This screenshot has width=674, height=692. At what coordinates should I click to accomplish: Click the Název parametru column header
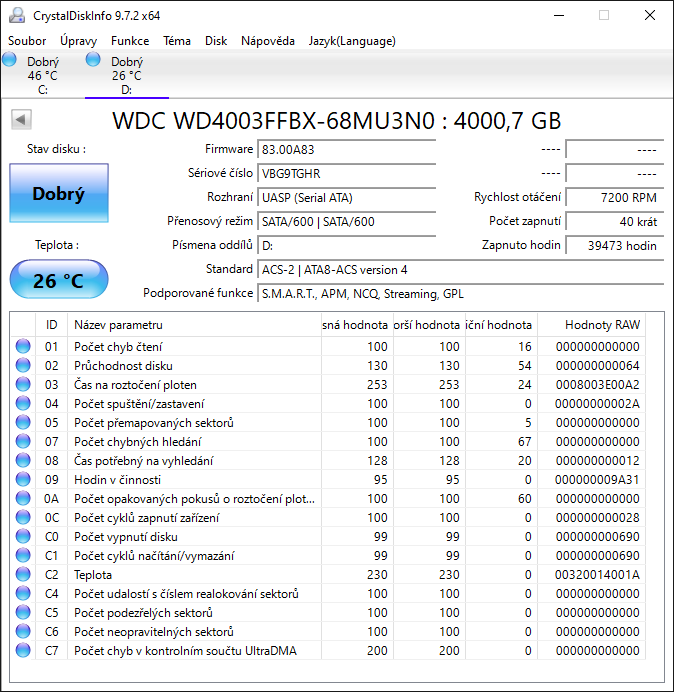(194, 325)
